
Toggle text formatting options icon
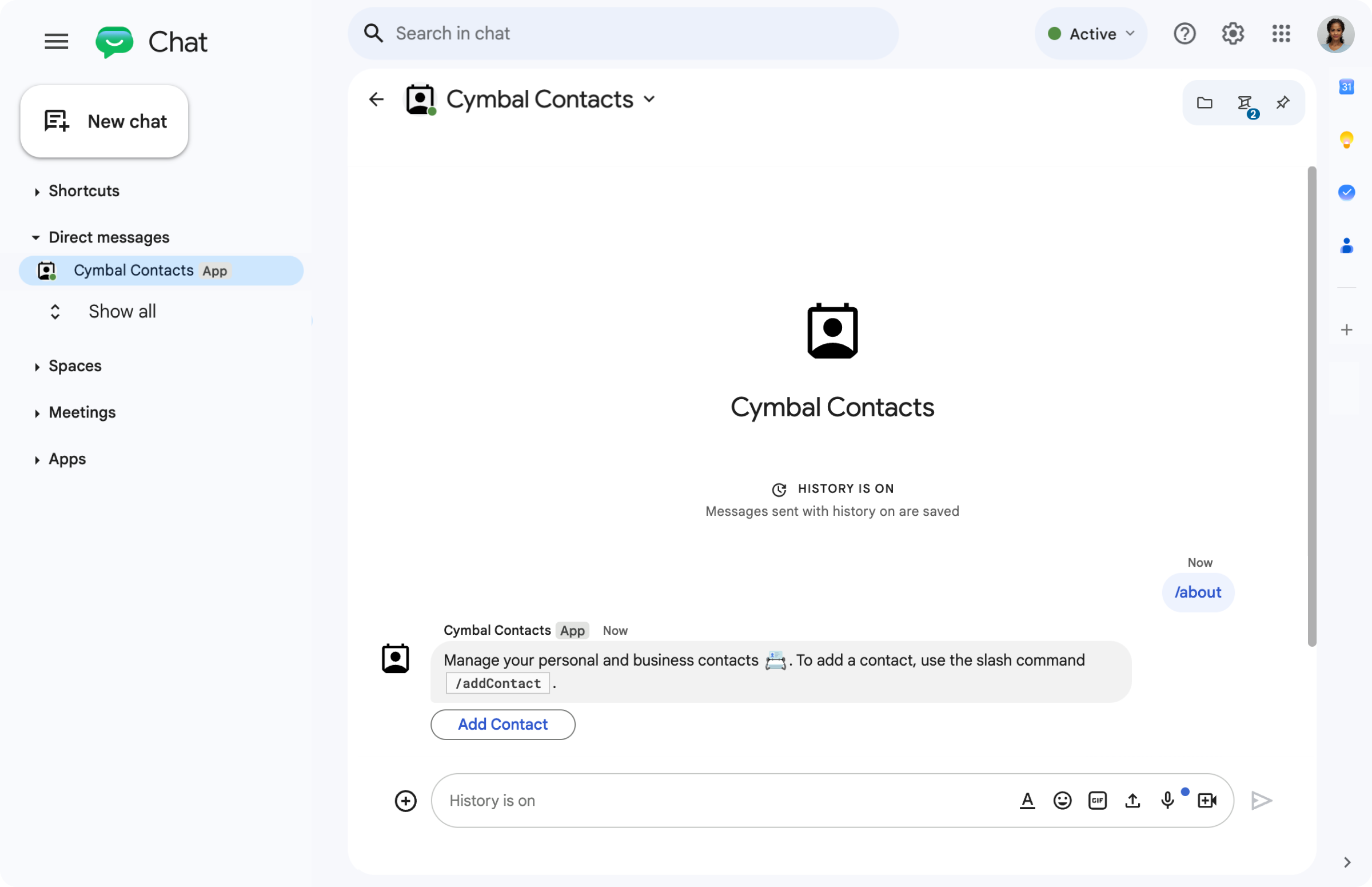click(x=1027, y=801)
